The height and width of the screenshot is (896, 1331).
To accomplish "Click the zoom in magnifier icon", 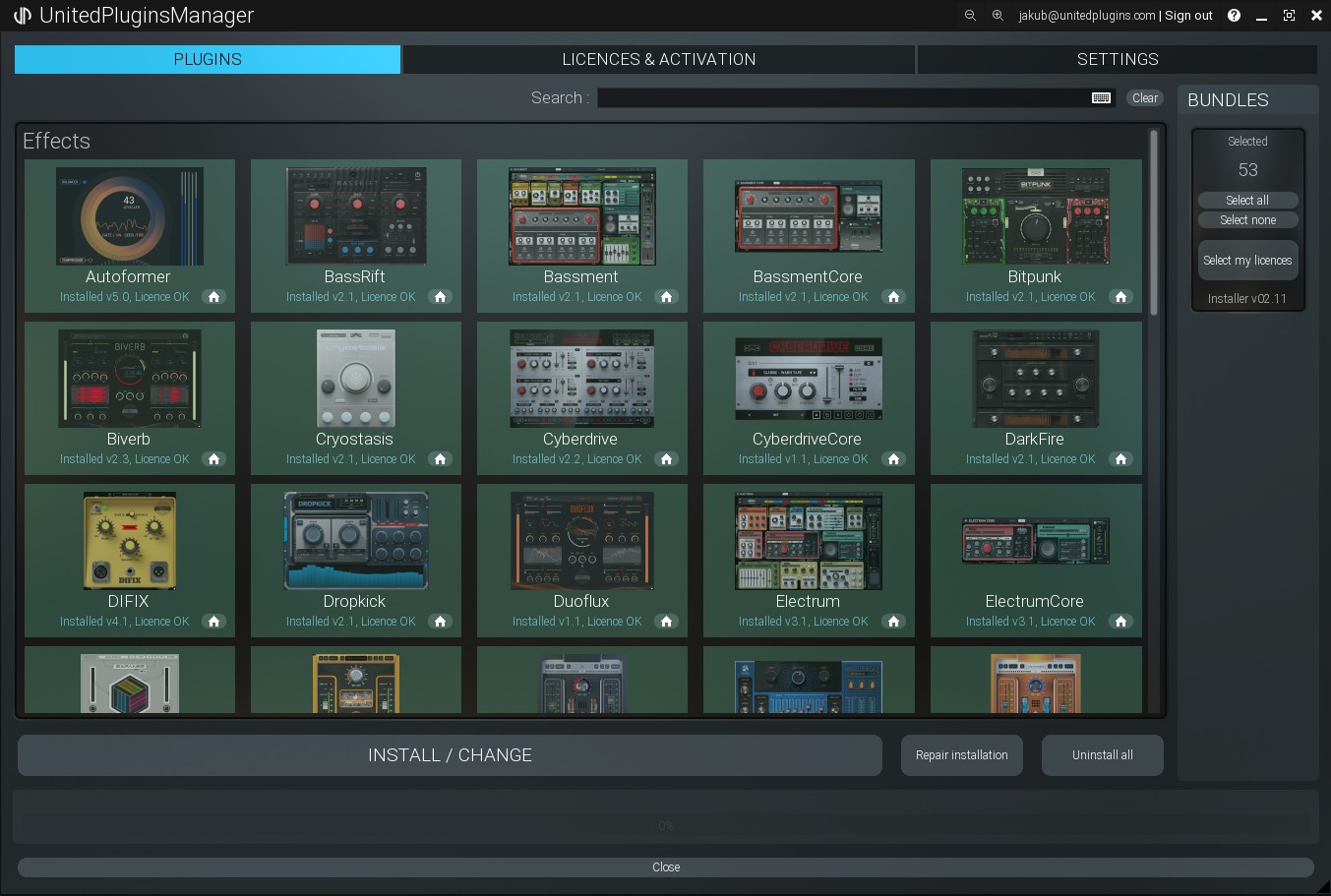I will click(998, 16).
